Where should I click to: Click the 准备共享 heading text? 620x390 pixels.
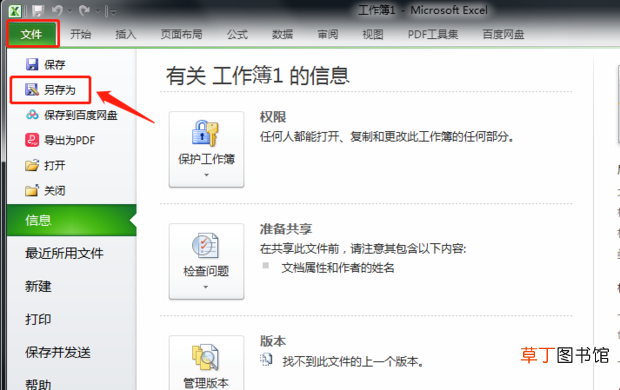tap(286, 229)
